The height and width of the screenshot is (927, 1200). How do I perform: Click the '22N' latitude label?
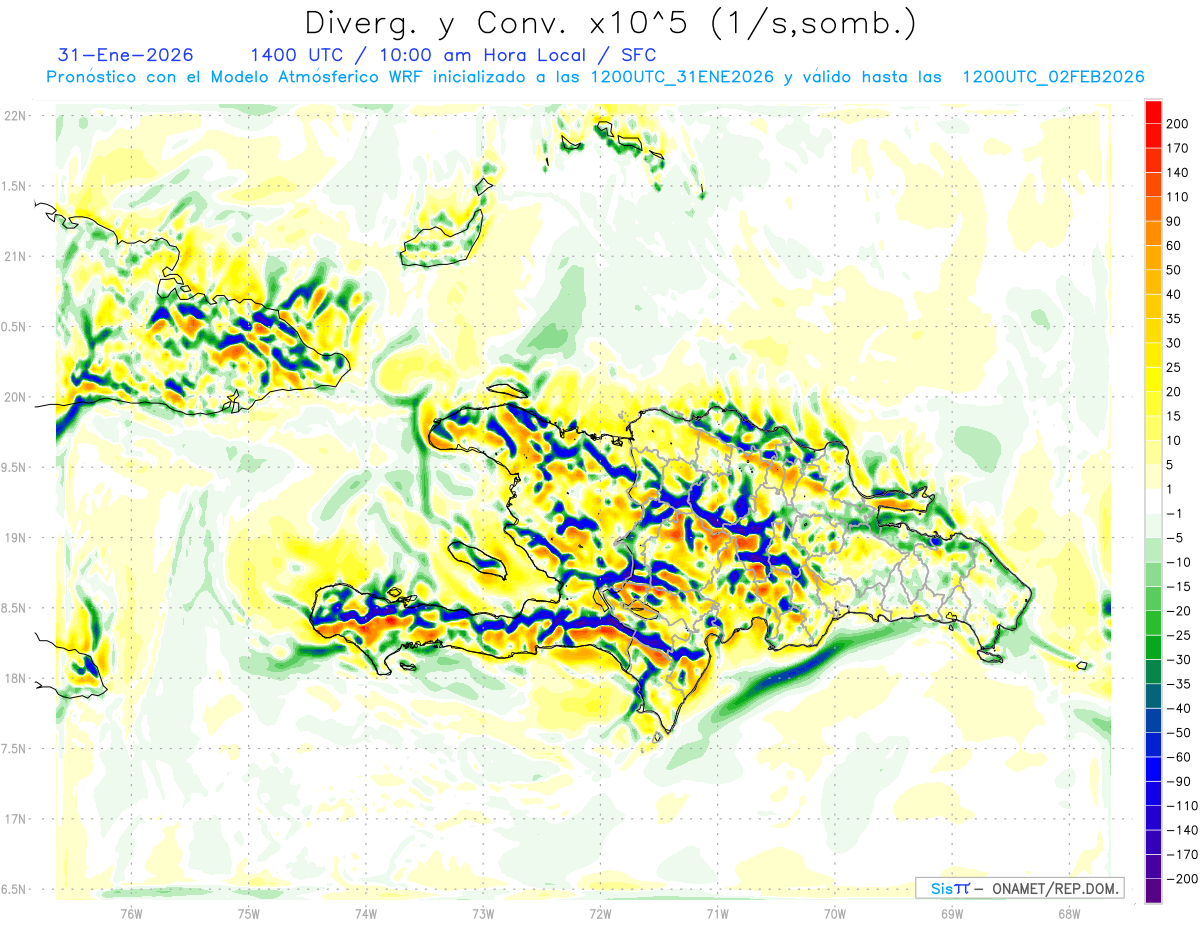pyautogui.click(x=15, y=116)
